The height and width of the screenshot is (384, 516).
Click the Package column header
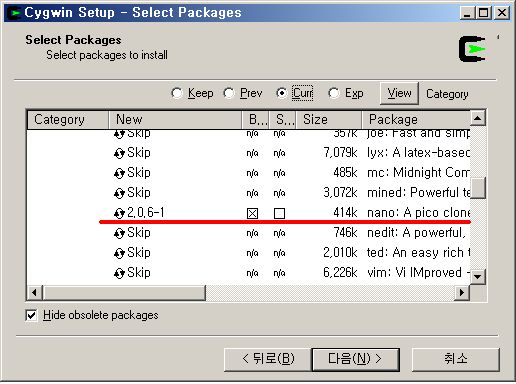[416, 120]
